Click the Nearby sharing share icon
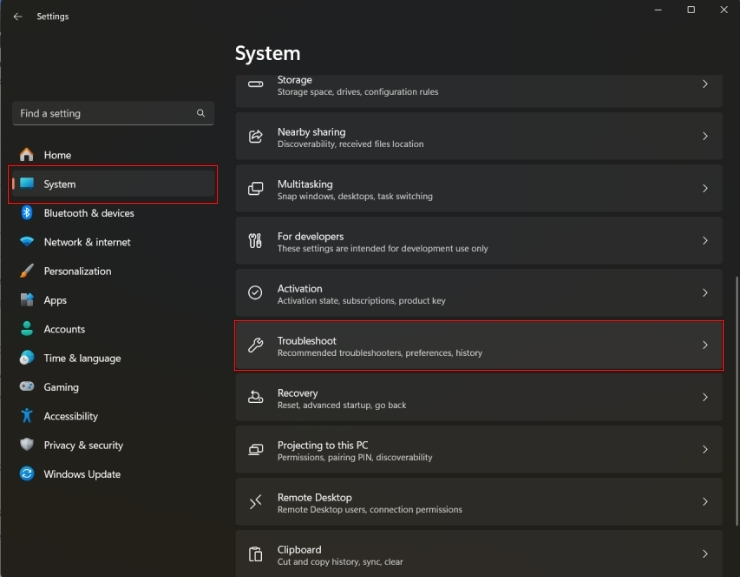This screenshot has width=740, height=577. [255, 136]
